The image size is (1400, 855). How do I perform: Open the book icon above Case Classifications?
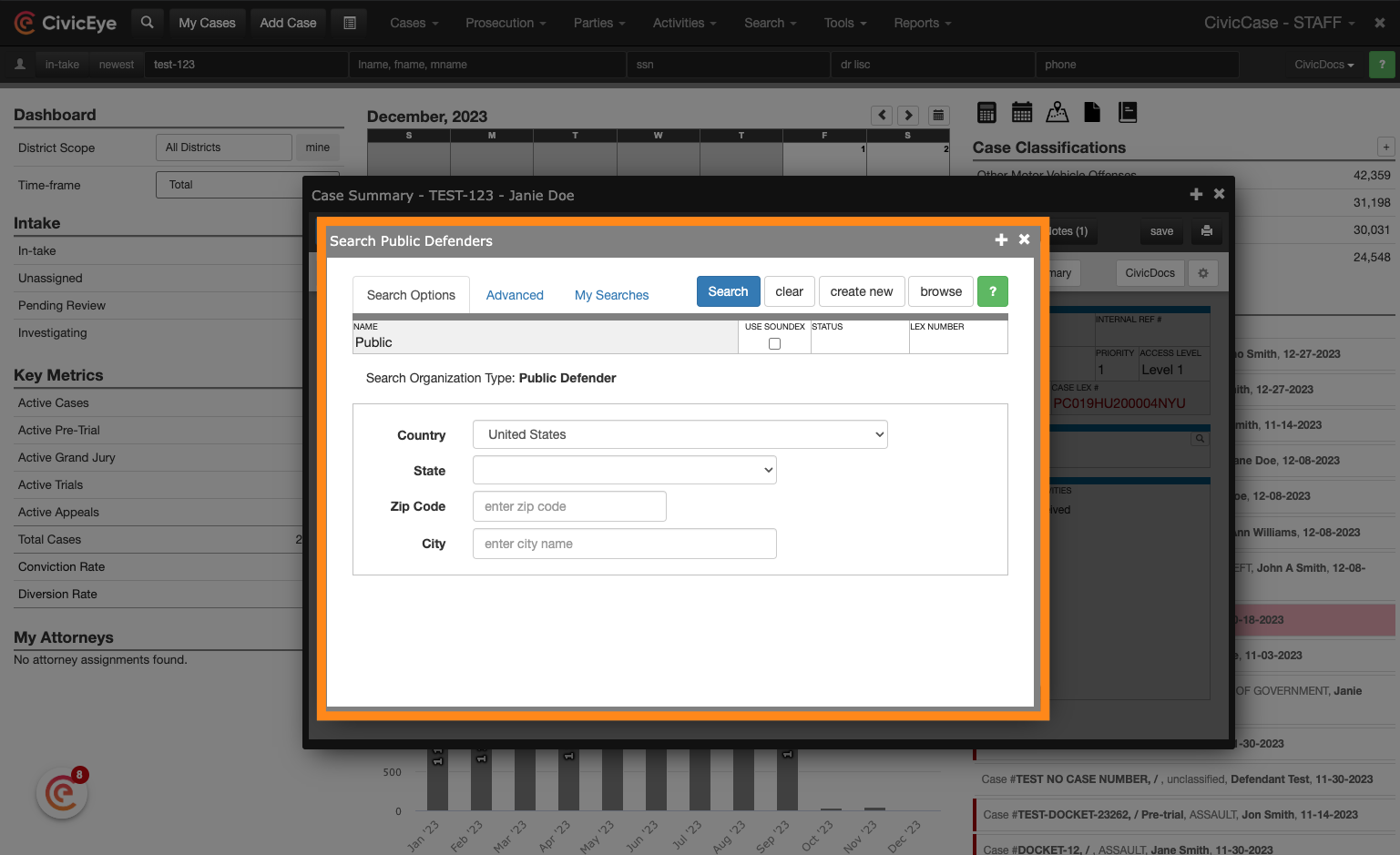1128,112
